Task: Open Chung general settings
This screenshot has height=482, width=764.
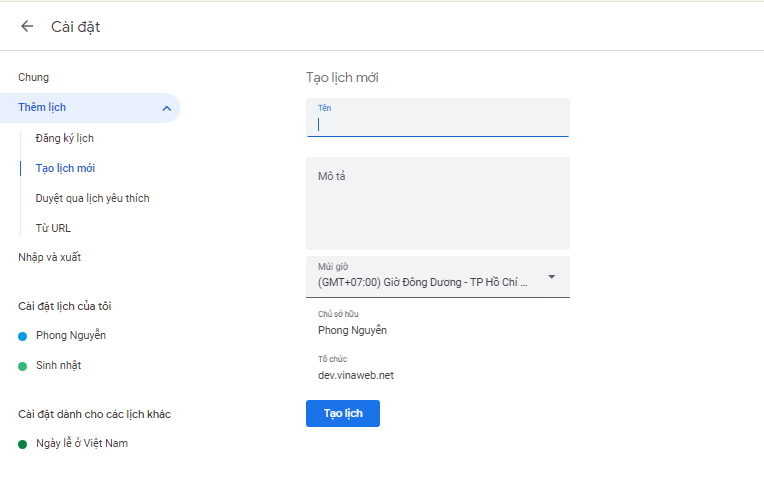Action: tap(33, 77)
